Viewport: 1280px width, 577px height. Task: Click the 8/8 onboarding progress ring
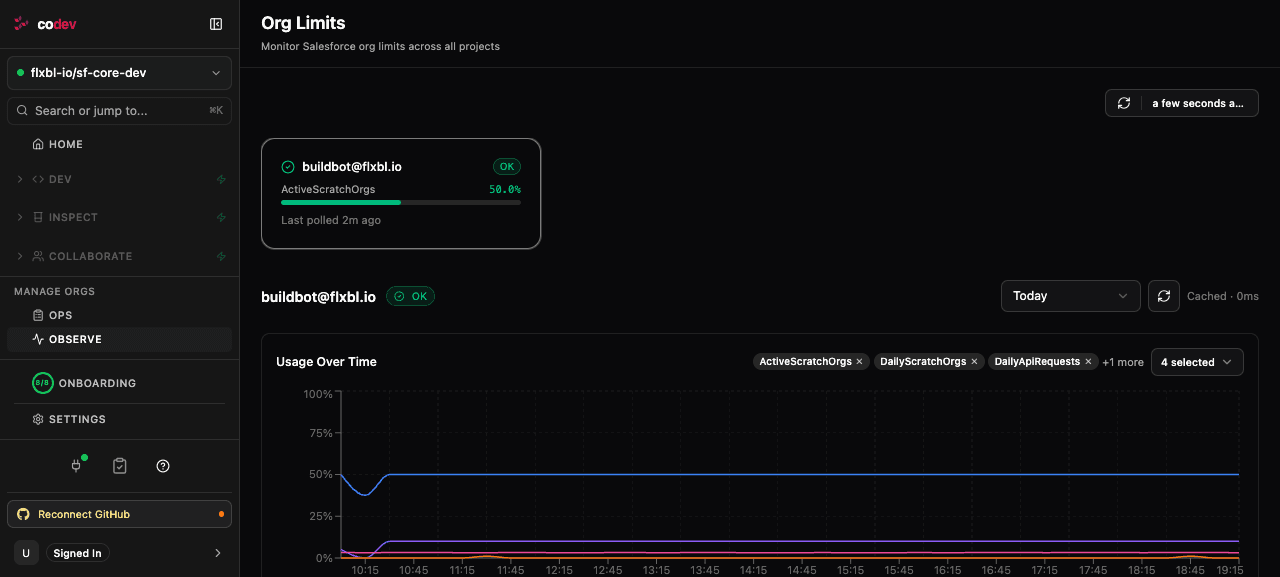[x=43, y=383]
